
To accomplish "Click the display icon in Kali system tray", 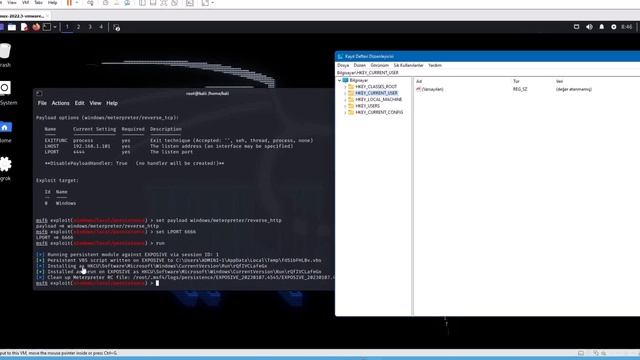I will click(x=576, y=27).
